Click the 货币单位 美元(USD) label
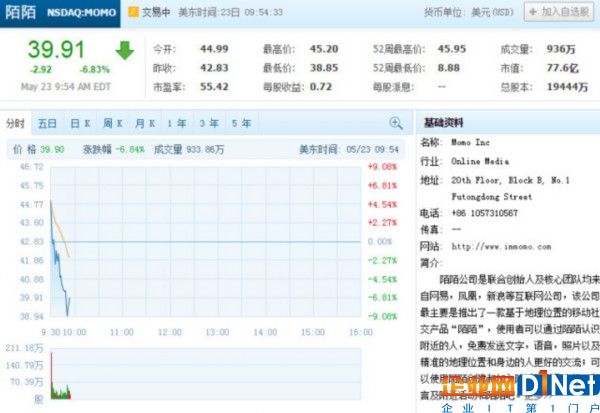600x413 pixels. (x=468, y=12)
